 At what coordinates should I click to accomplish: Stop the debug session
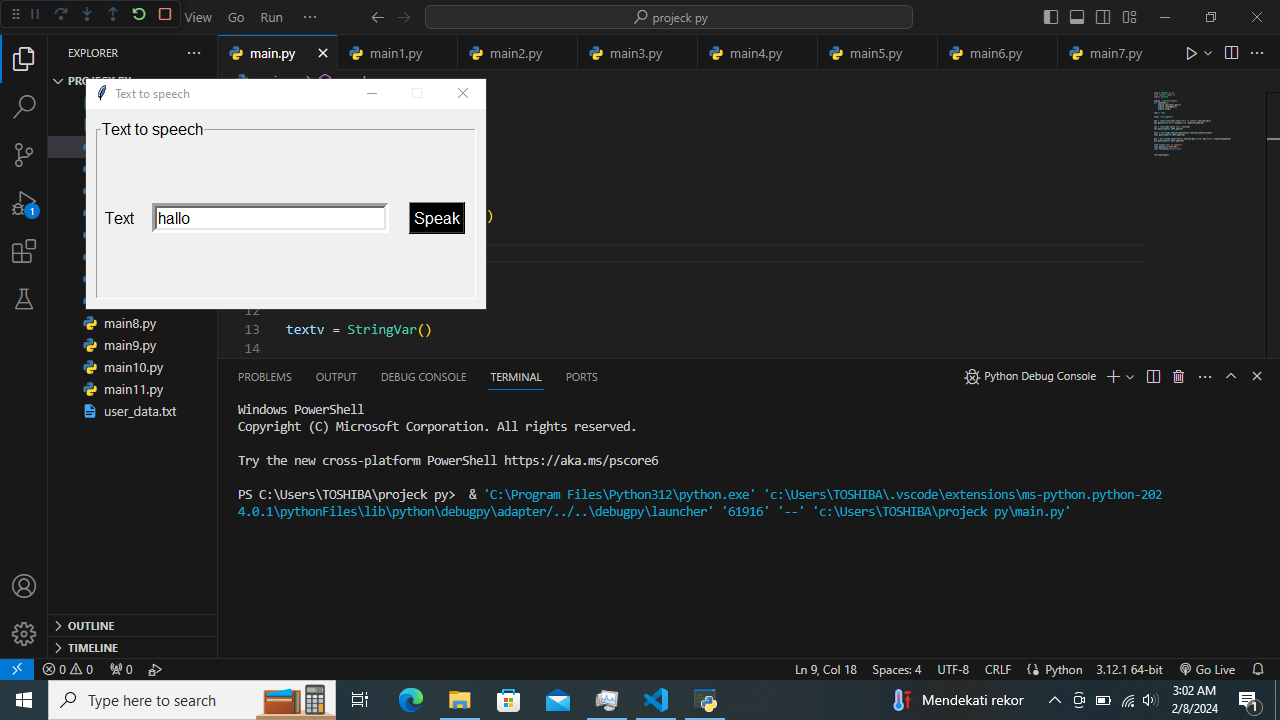coord(165,15)
